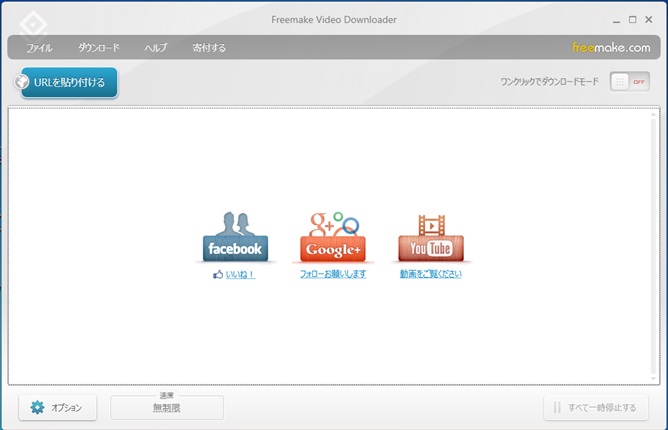Toggle the one-click download mode switch
The image size is (668, 430).
coord(630,82)
